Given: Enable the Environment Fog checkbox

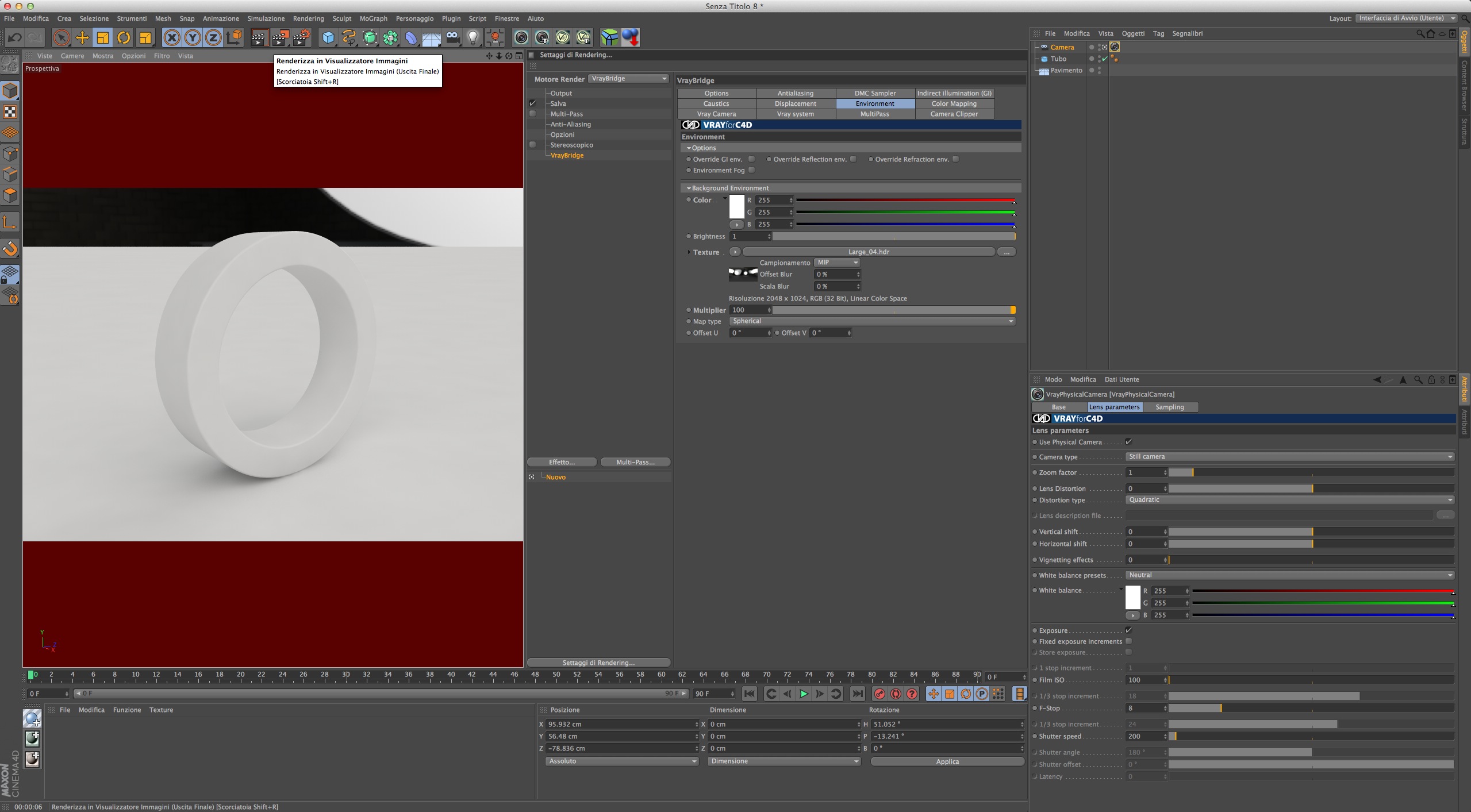Looking at the screenshot, I should click(751, 170).
